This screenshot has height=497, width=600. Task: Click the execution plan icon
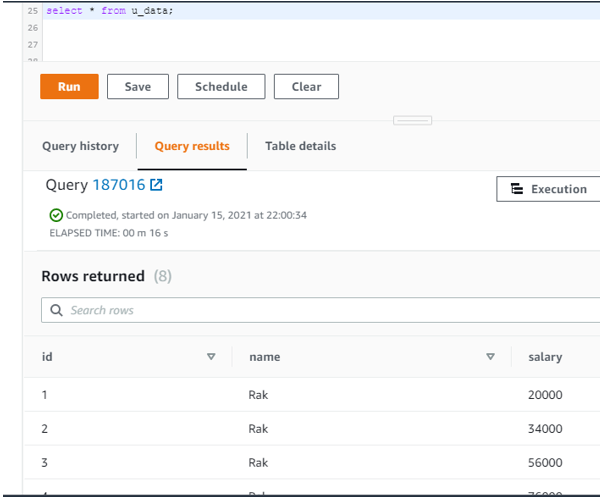(x=517, y=189)
